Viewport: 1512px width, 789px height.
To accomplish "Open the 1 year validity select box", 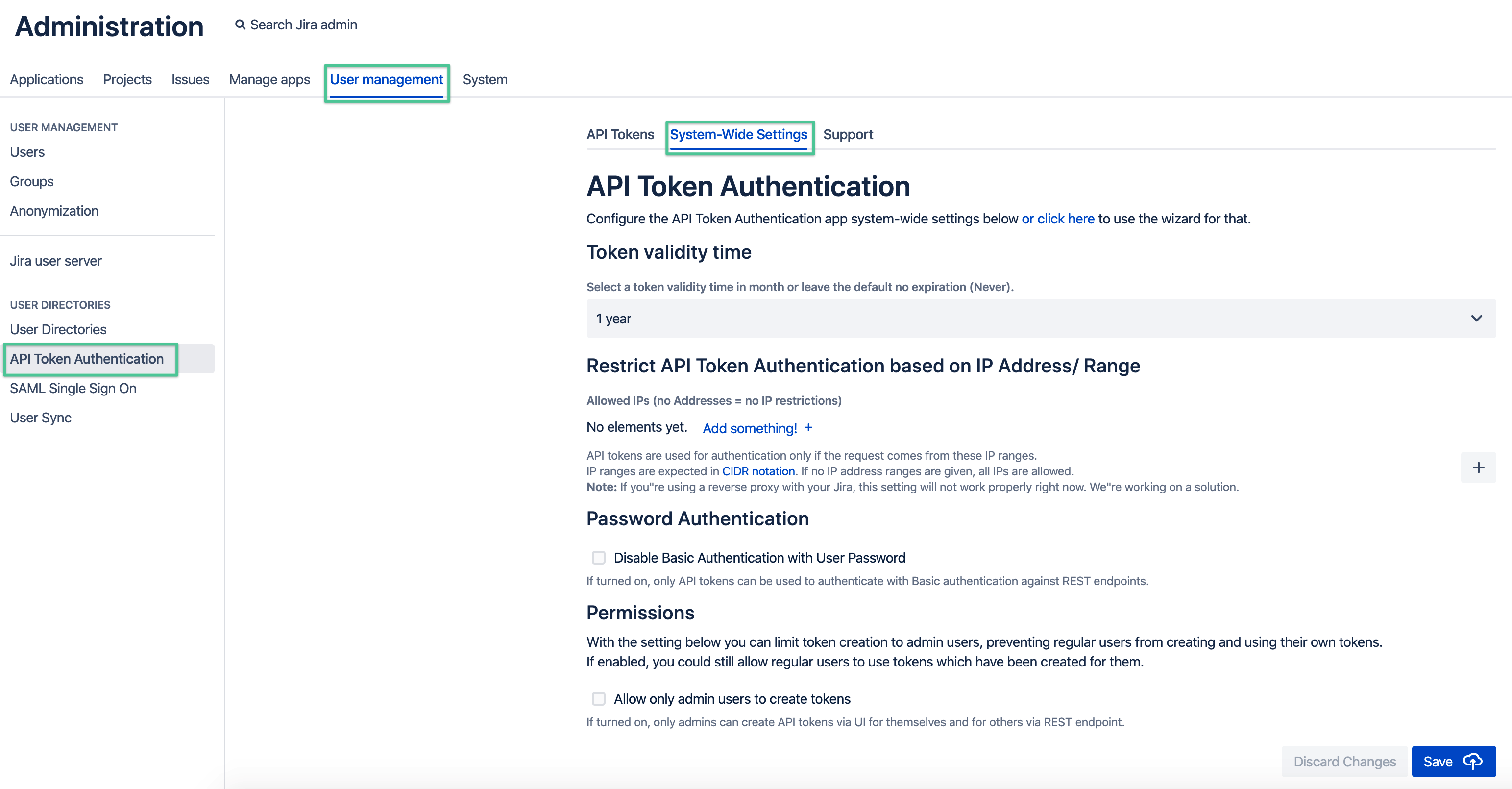I will click(x=1041, y=318).
